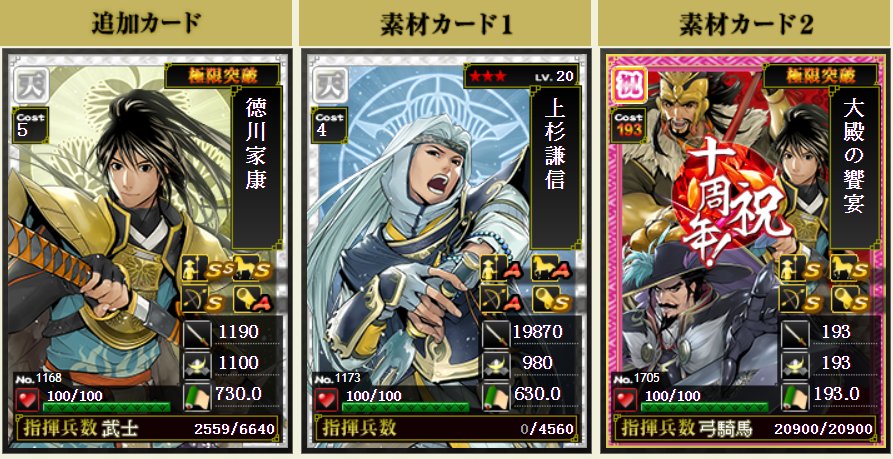This screenshot has width=893, height=459.
Task: Click the heart HP icon on 上杉謙信 card
Action: tap(326, 399)
